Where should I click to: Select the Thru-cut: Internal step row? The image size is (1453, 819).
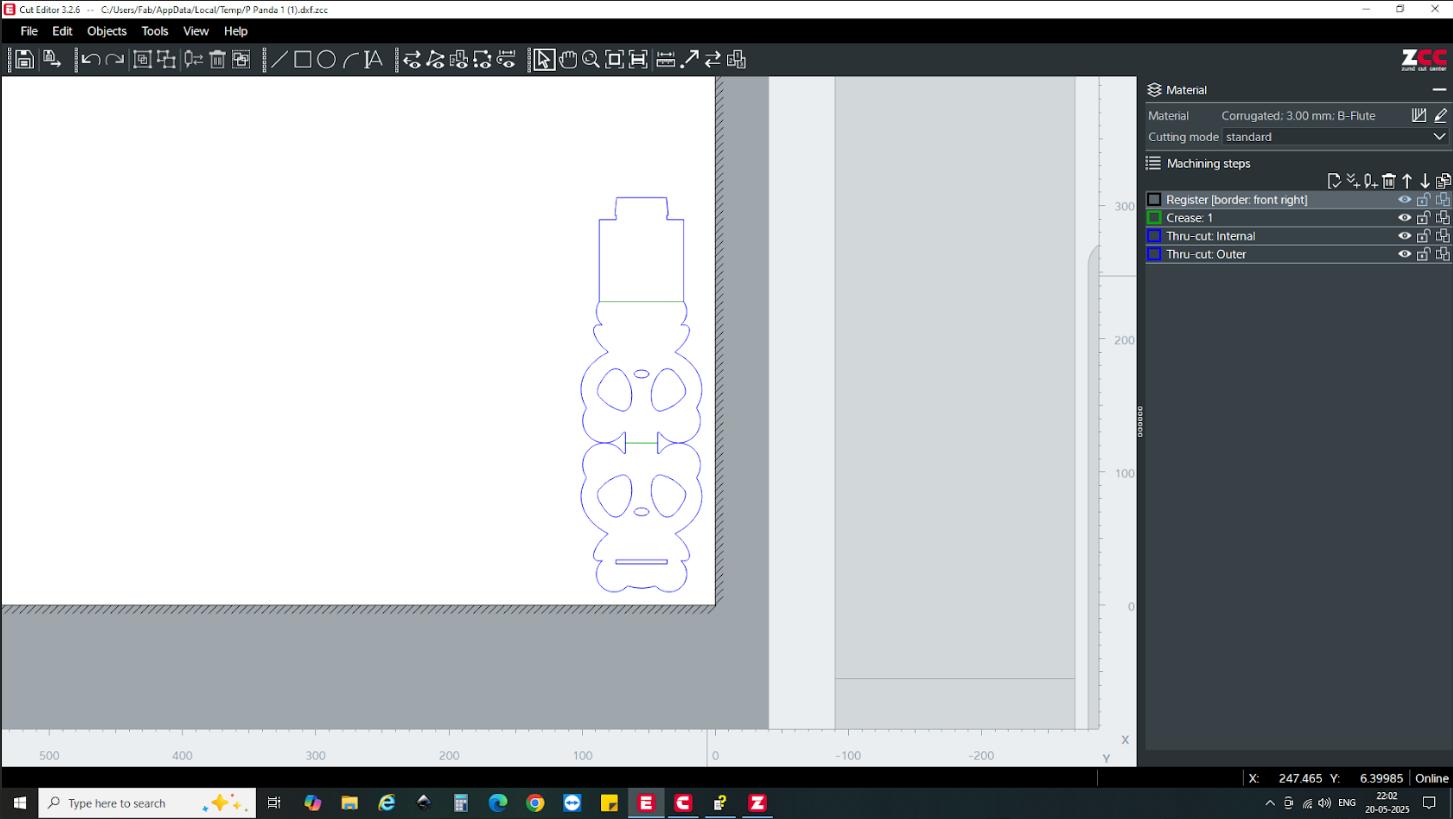click(x=1298, y=236)
